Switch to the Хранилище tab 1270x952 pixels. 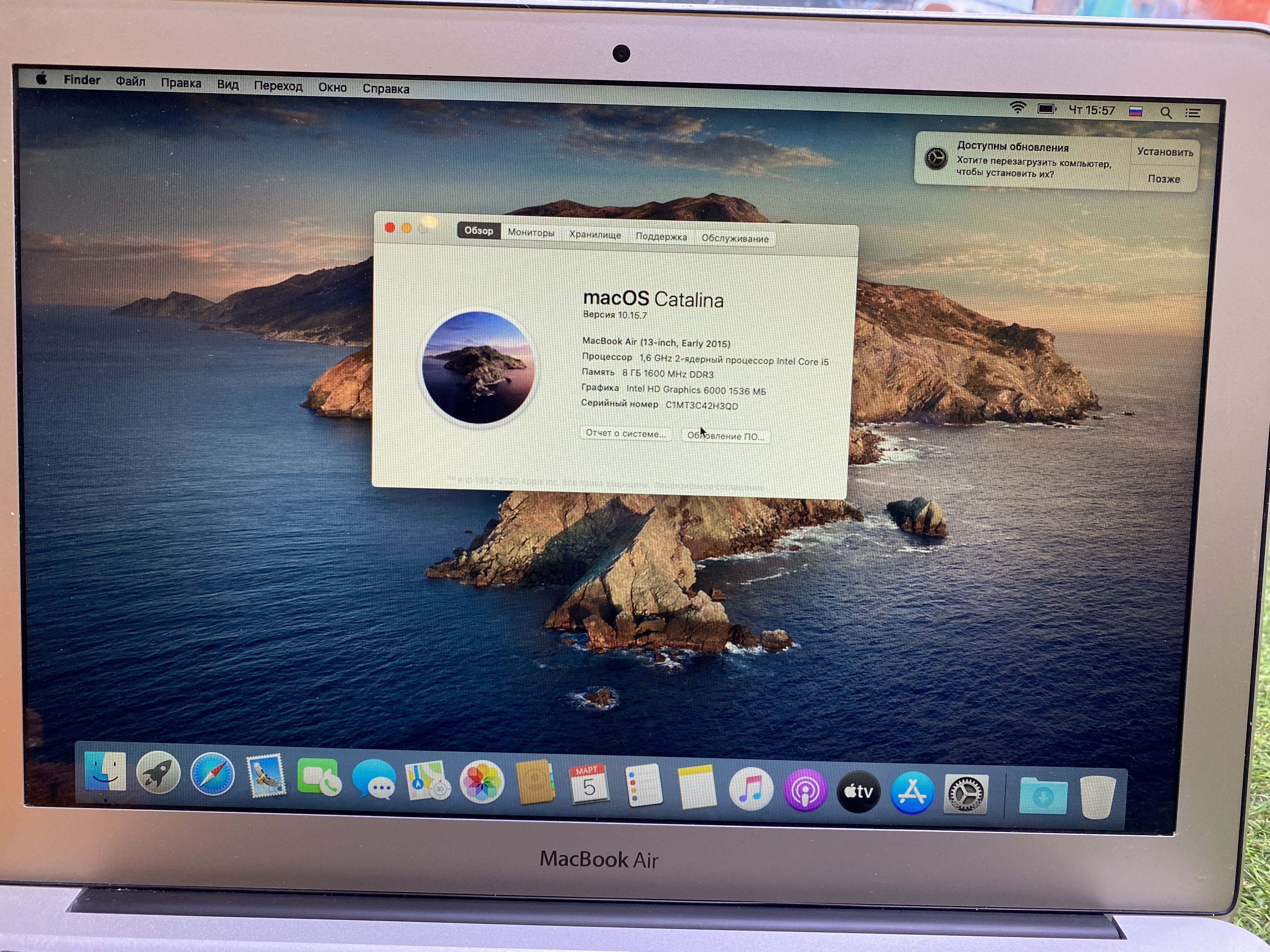(x=595, y=235)
